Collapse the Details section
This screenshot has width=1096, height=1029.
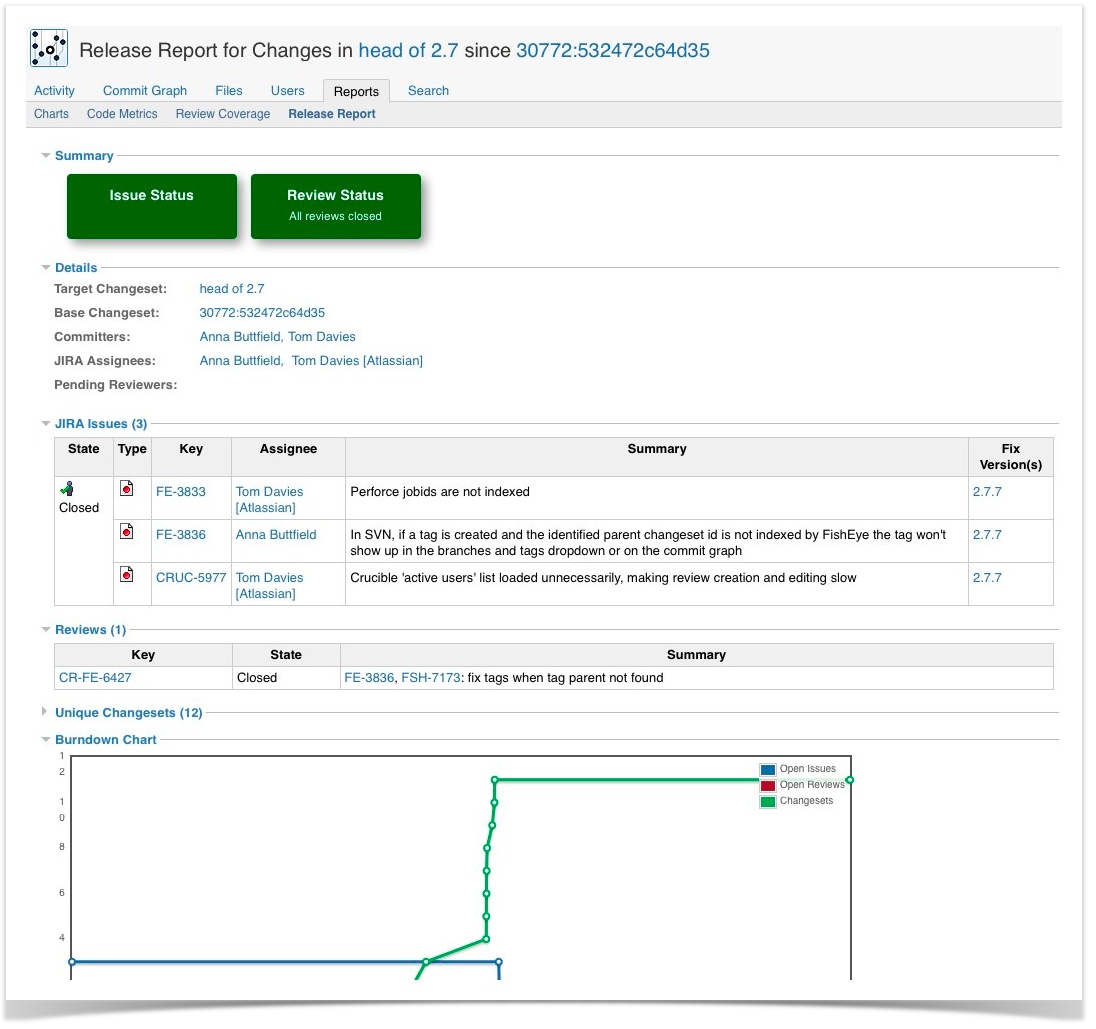click(46, 268)
